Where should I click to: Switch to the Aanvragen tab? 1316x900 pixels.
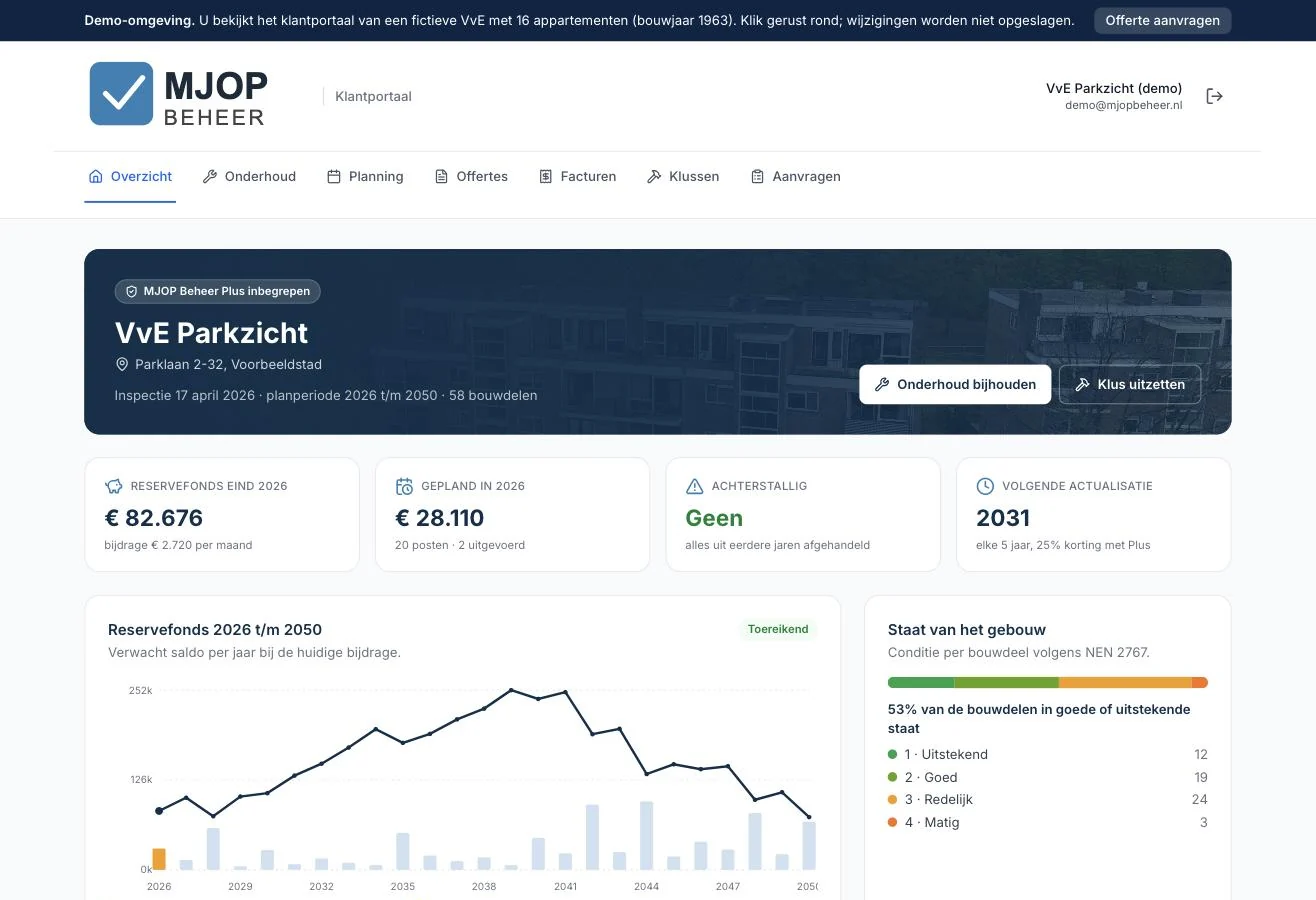(795, 177)
